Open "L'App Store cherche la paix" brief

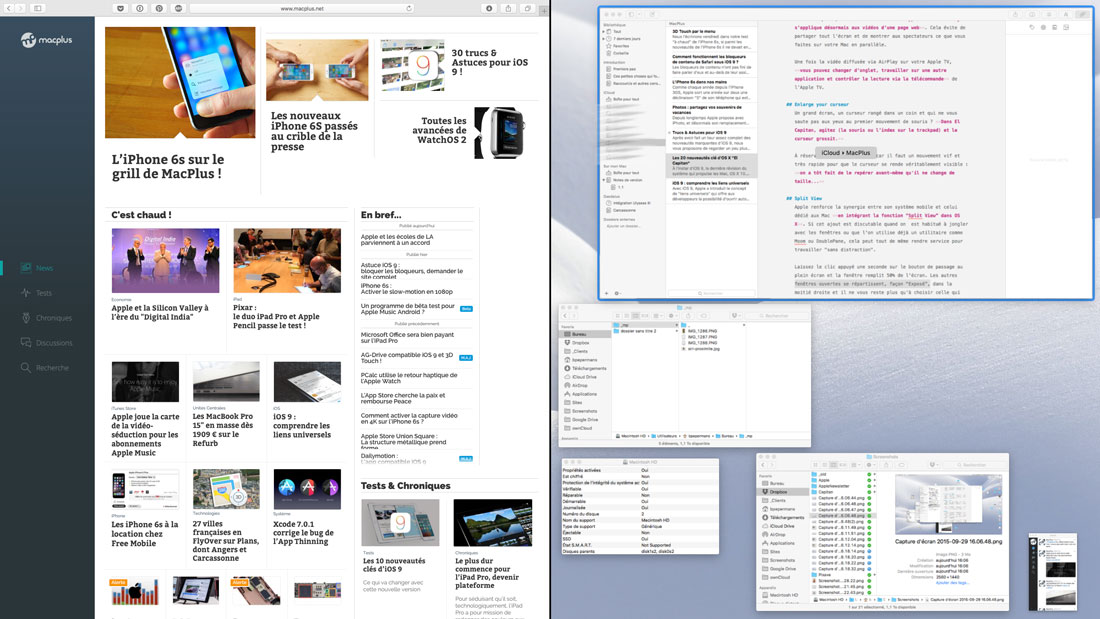click(x=403, y=399)
